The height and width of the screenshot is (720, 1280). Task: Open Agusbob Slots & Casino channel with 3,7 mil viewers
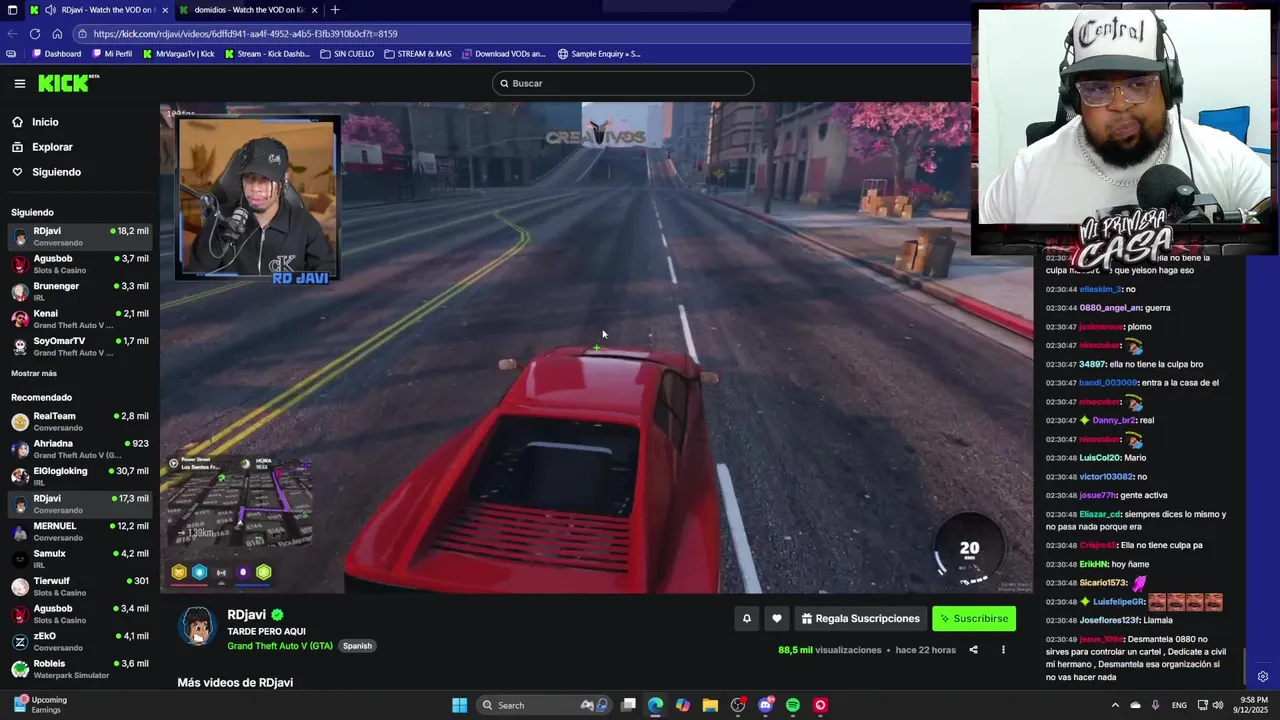(80, 264)
